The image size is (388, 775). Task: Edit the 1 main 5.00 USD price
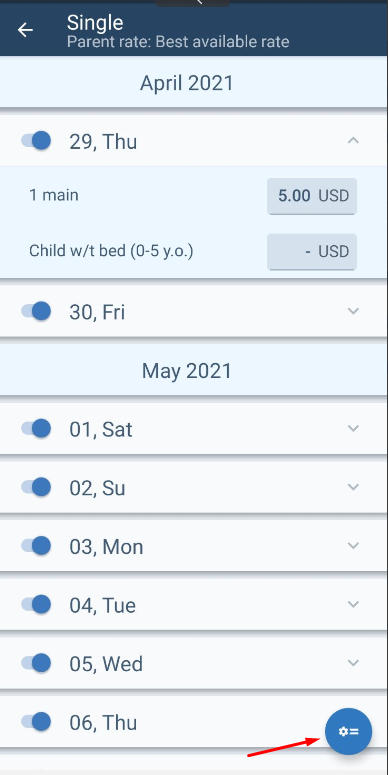(312, 196)
